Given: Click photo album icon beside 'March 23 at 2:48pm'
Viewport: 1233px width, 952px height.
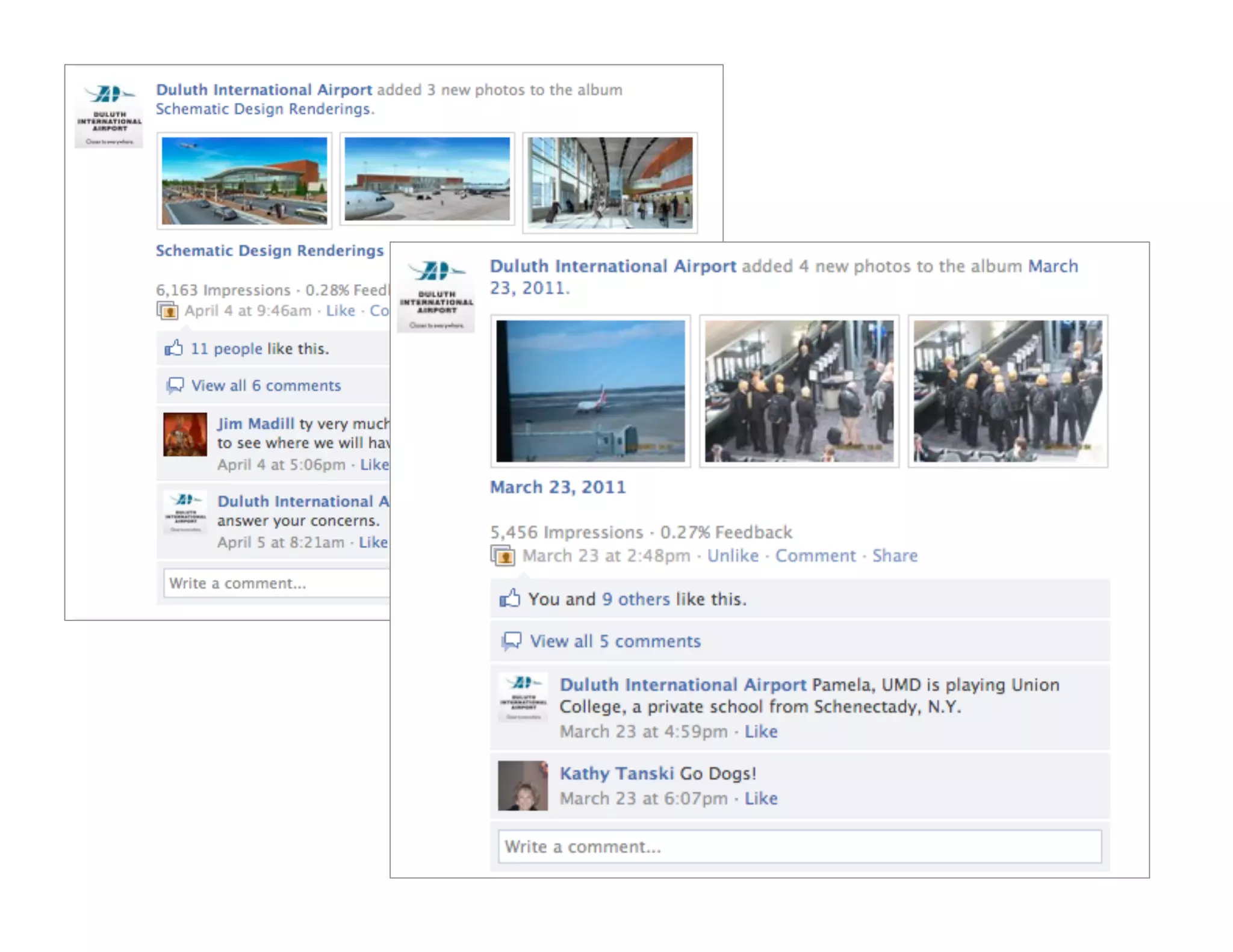Looking at the screenshot, I should point(503,555).
